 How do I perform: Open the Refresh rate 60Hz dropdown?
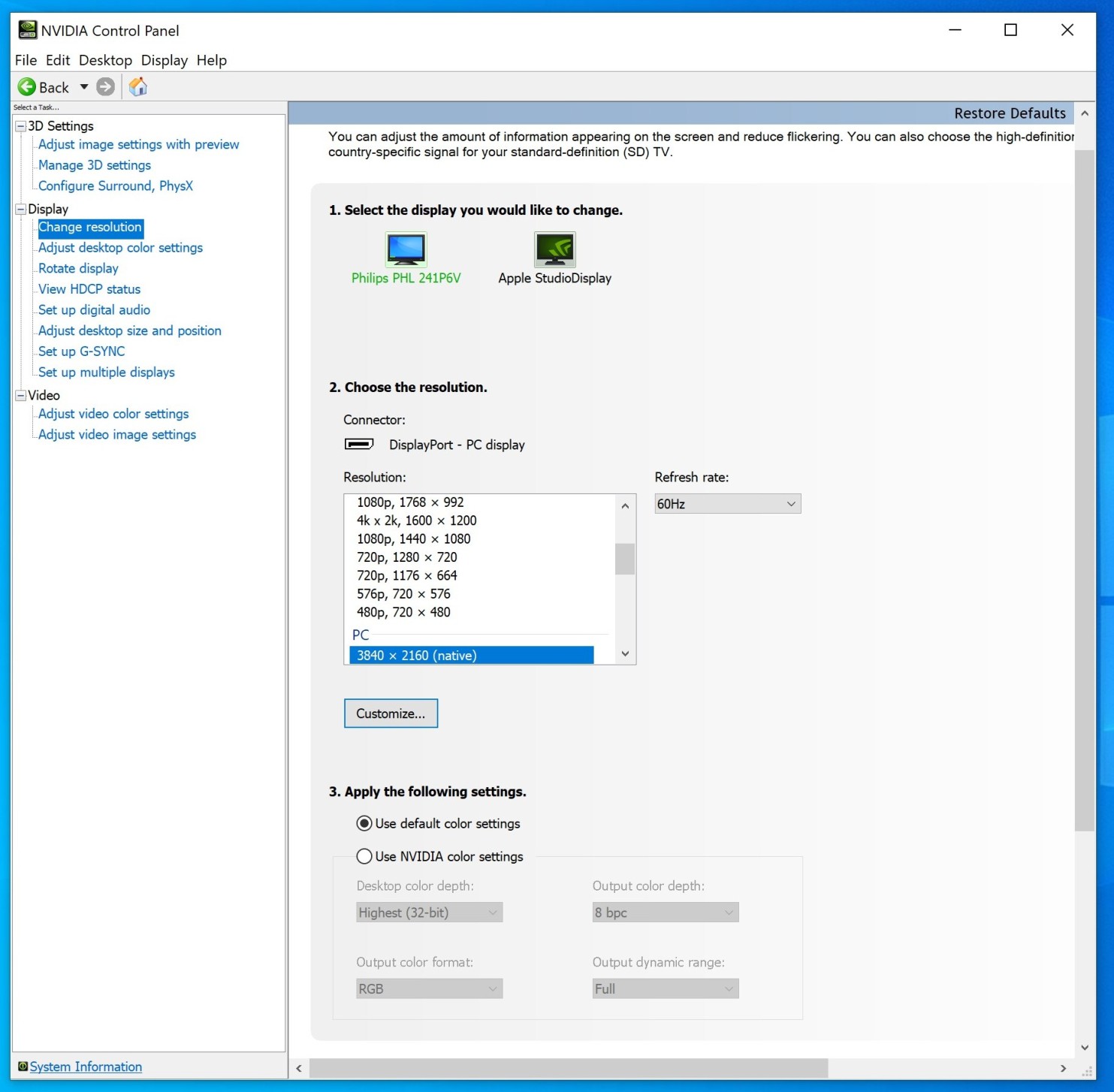point(727,504)
